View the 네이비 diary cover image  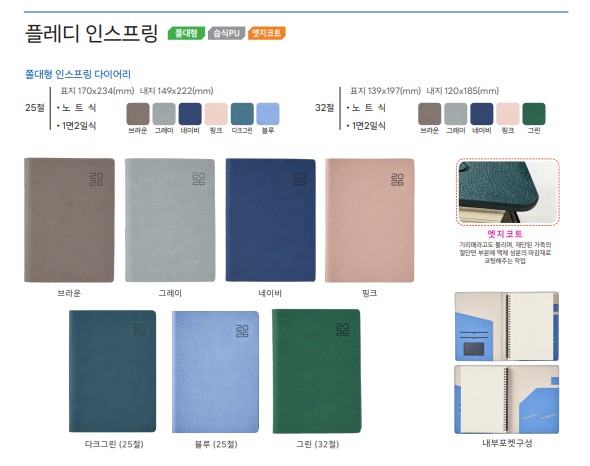[x=271, y=220]
